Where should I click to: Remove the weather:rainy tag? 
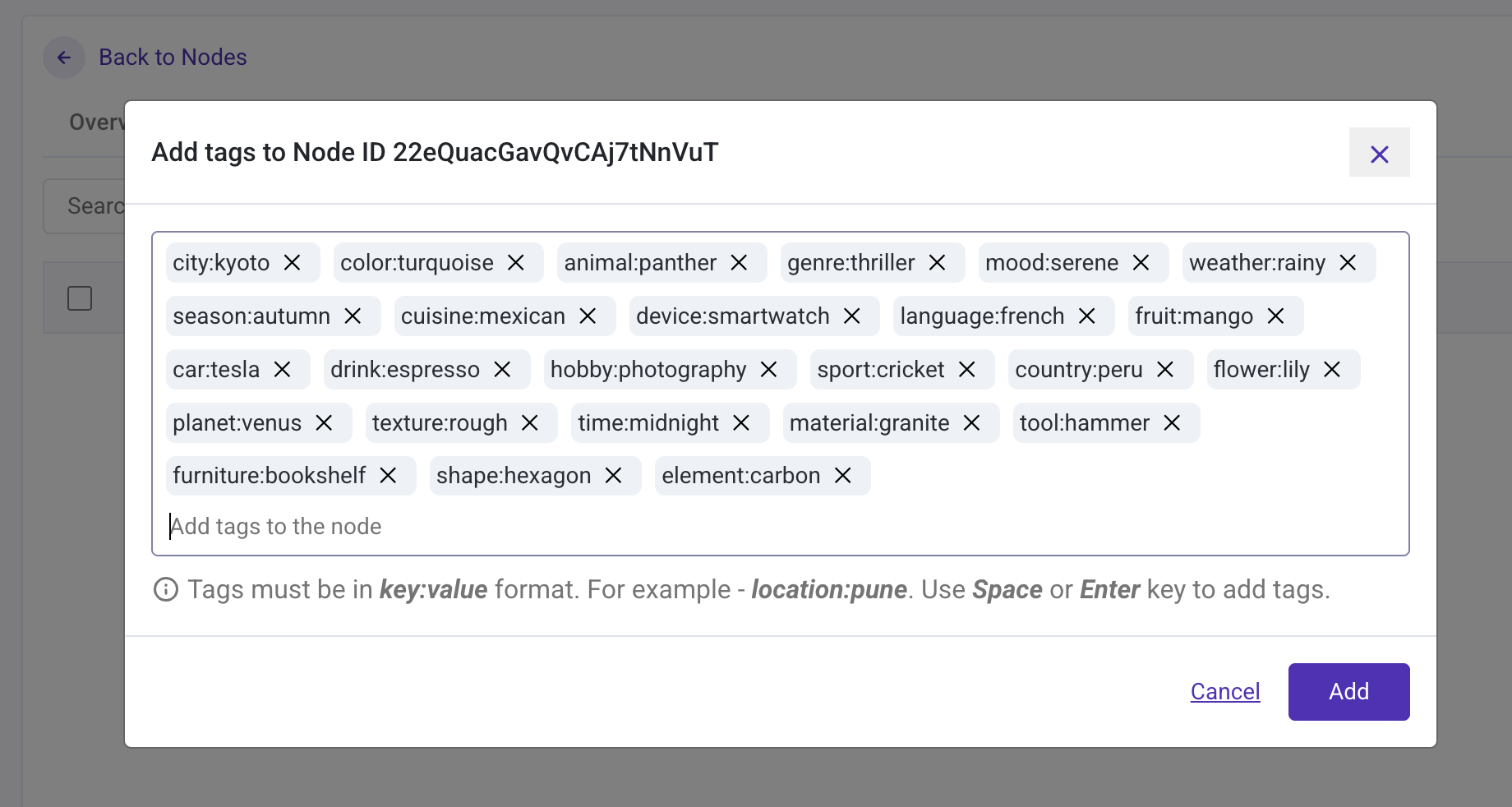pos(1347,263)
